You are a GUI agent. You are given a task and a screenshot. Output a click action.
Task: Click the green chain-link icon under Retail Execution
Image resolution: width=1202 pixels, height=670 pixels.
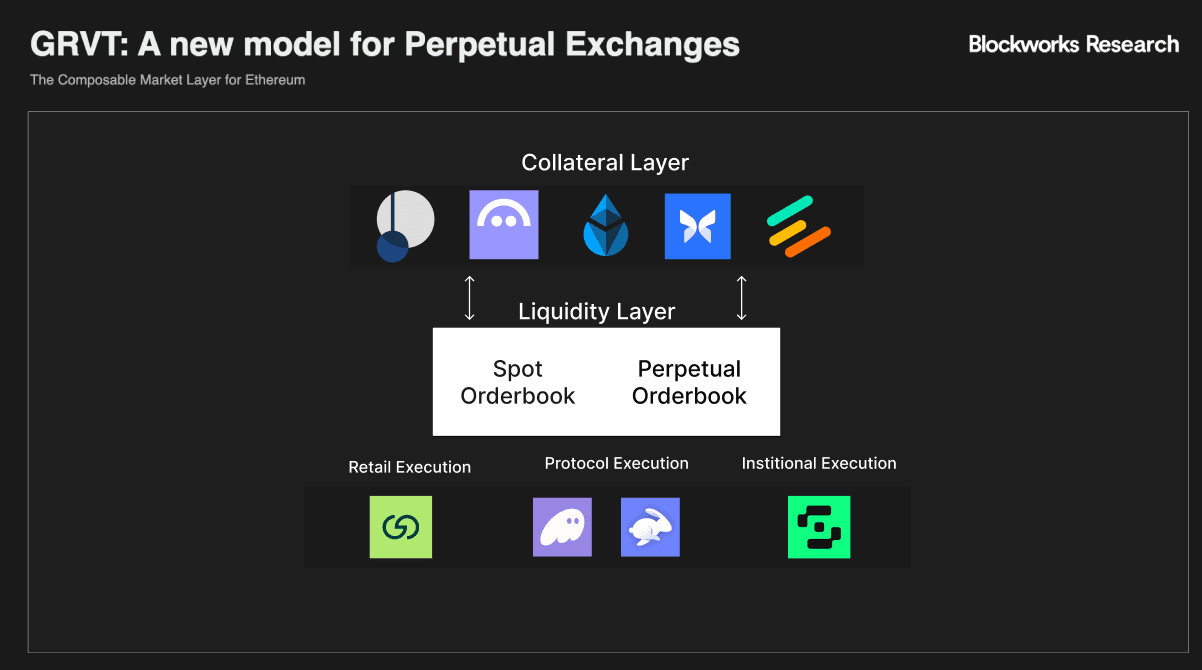click(401, 527)
